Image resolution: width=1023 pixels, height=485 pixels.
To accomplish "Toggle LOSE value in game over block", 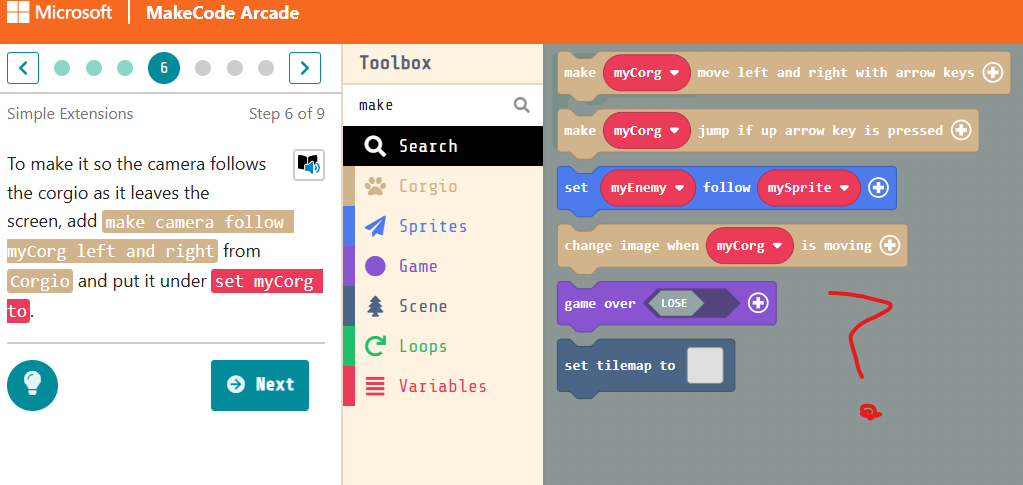I will pos(673,304).
